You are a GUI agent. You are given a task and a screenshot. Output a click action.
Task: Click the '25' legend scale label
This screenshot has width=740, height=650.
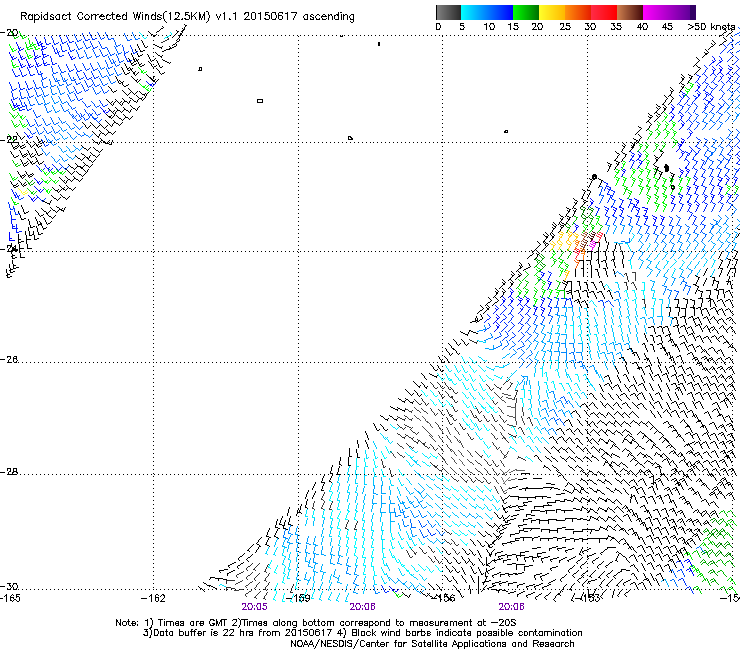(565, 27)
